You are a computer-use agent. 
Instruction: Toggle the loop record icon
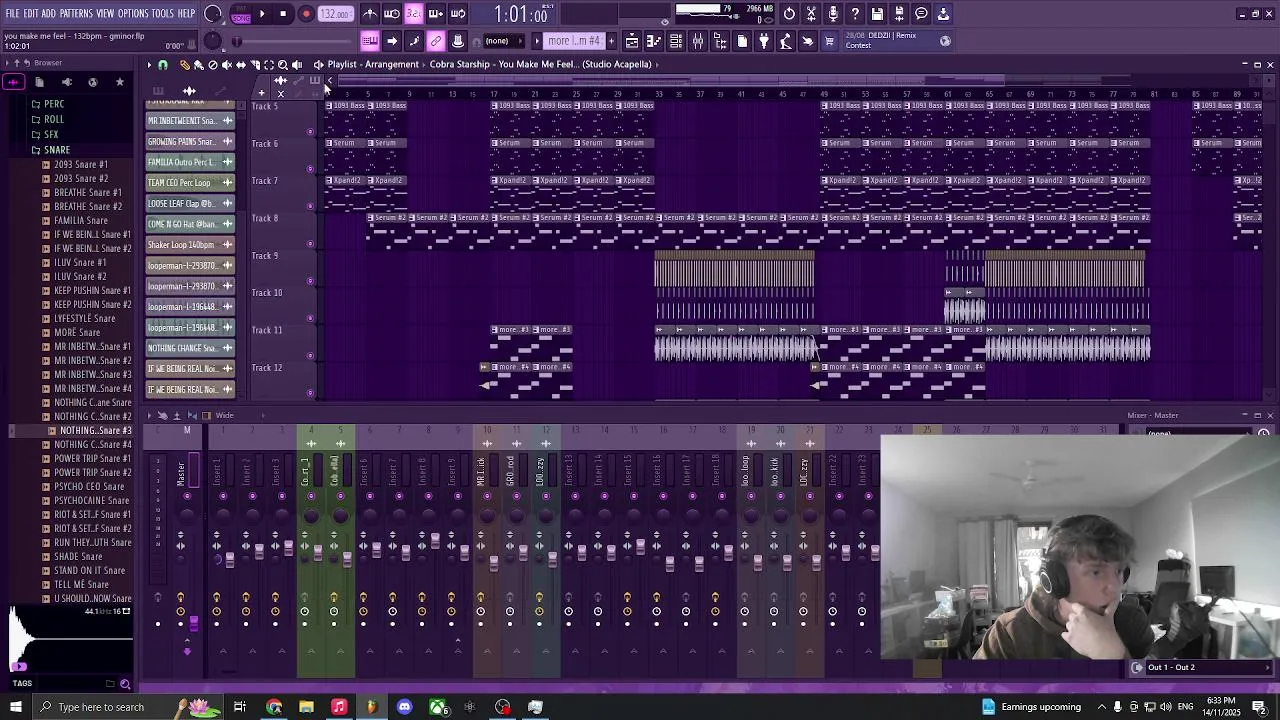click(x=458, y=14)
